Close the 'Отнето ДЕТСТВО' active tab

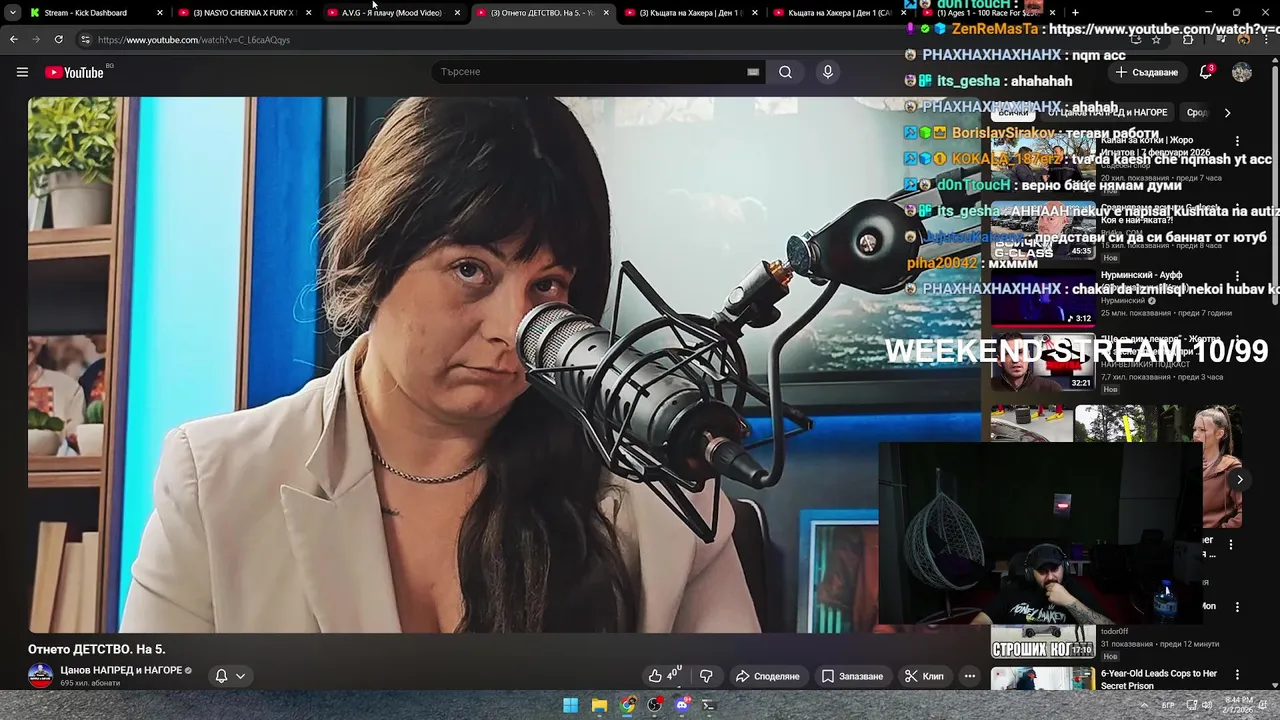pyautogui.click(x=606, y=13)
